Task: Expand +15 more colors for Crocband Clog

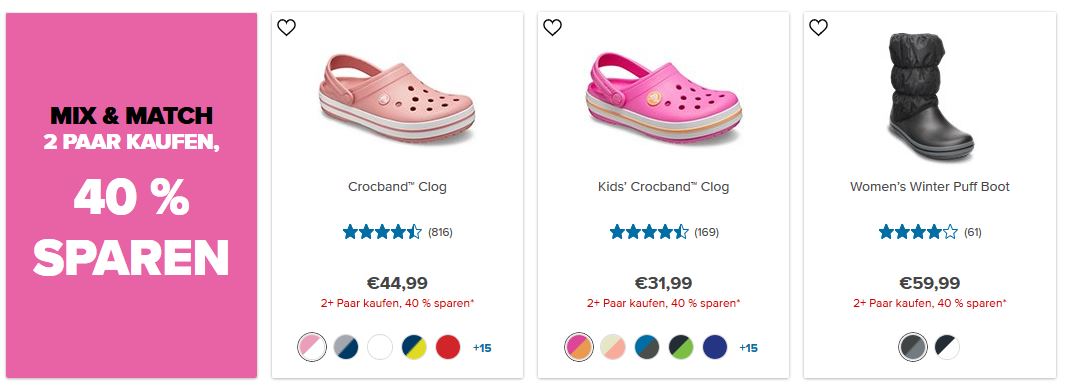Action: [x=482, y=348]
